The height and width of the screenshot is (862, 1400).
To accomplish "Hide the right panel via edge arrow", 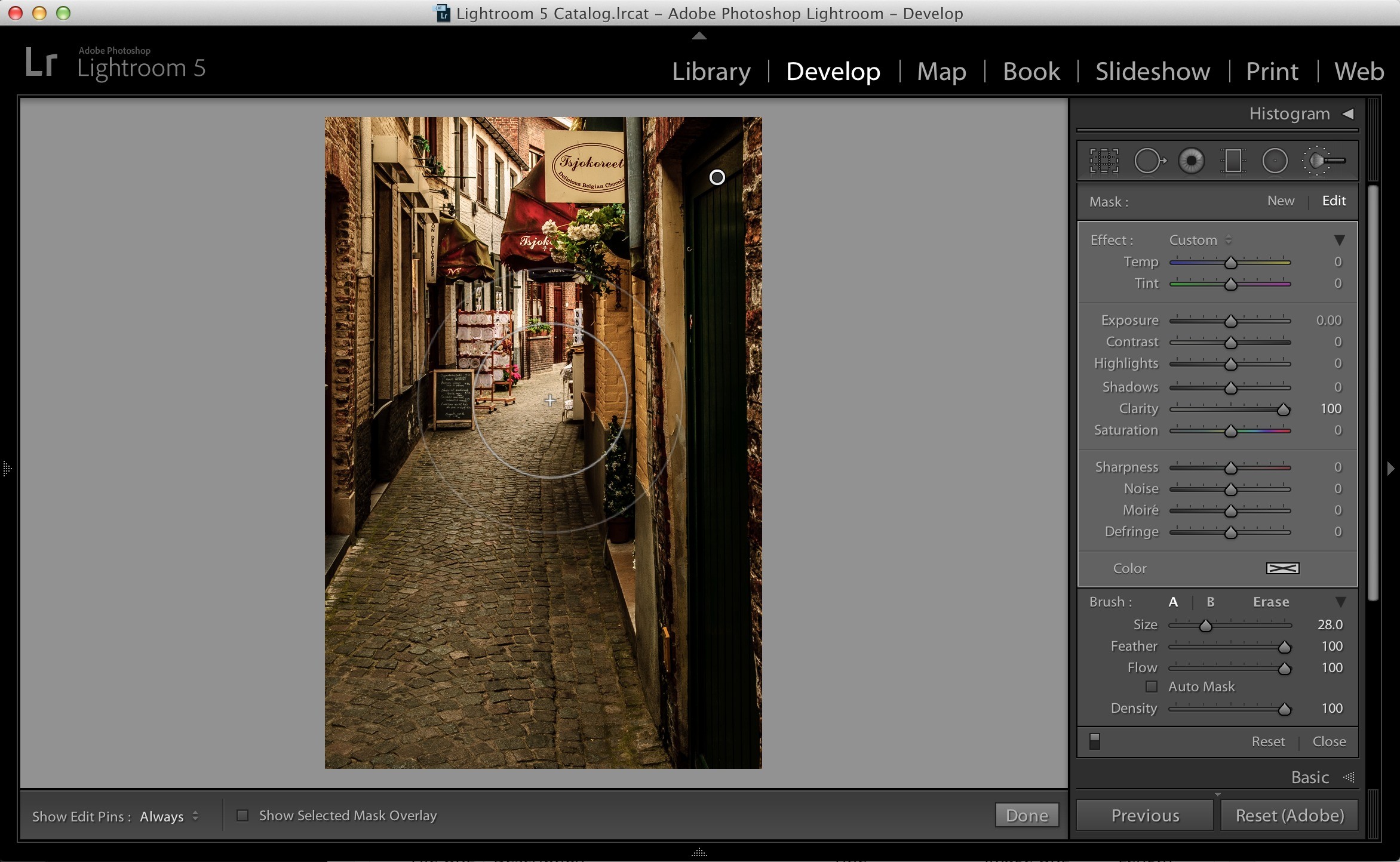I will (1391, 468).
